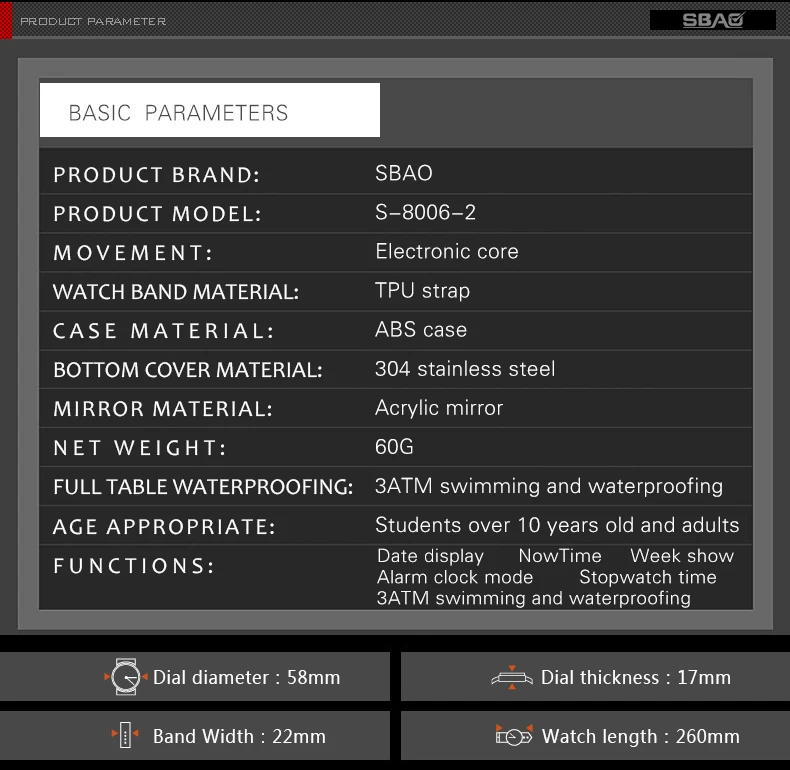Select the 'Alarm clock mode' function
790x770 pixels.
455,576
